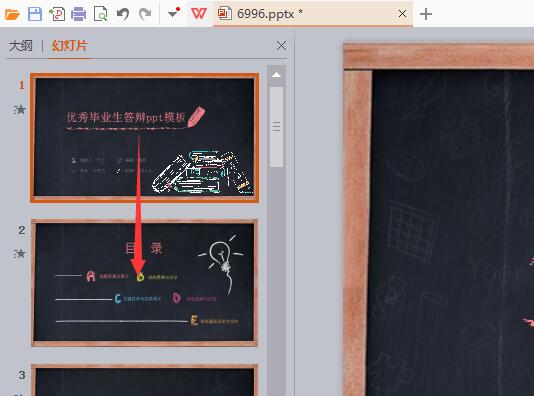Redo the last action
The width and height of the screenshot is (534, 396).
click(145, 14)
